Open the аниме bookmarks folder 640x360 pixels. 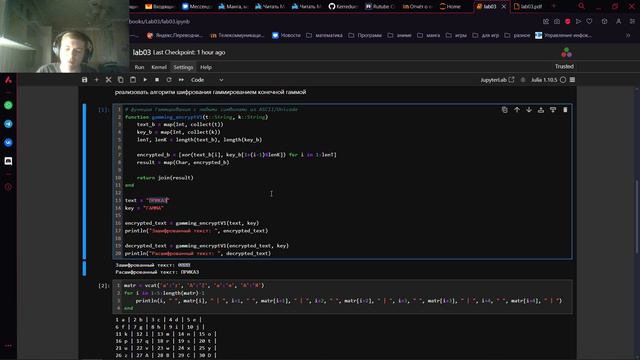[x=400, y=36]
